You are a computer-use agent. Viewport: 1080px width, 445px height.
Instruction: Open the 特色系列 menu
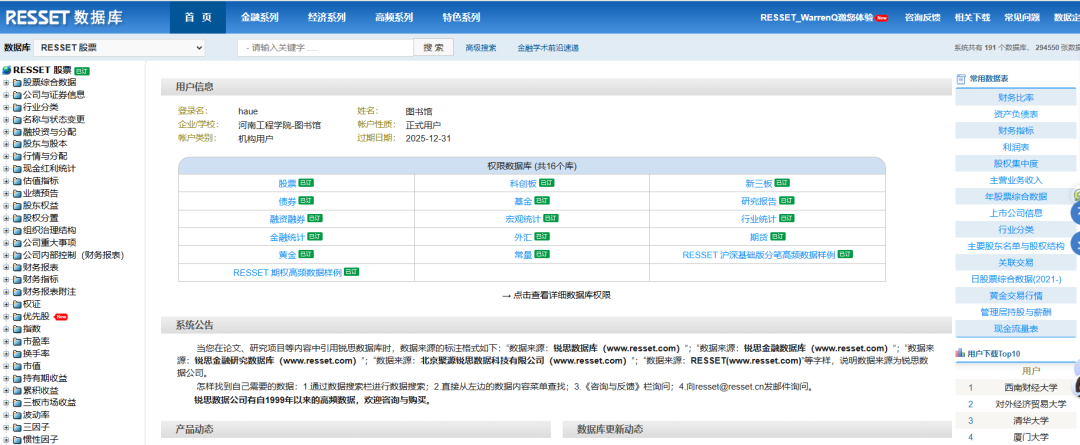(461, 18)
